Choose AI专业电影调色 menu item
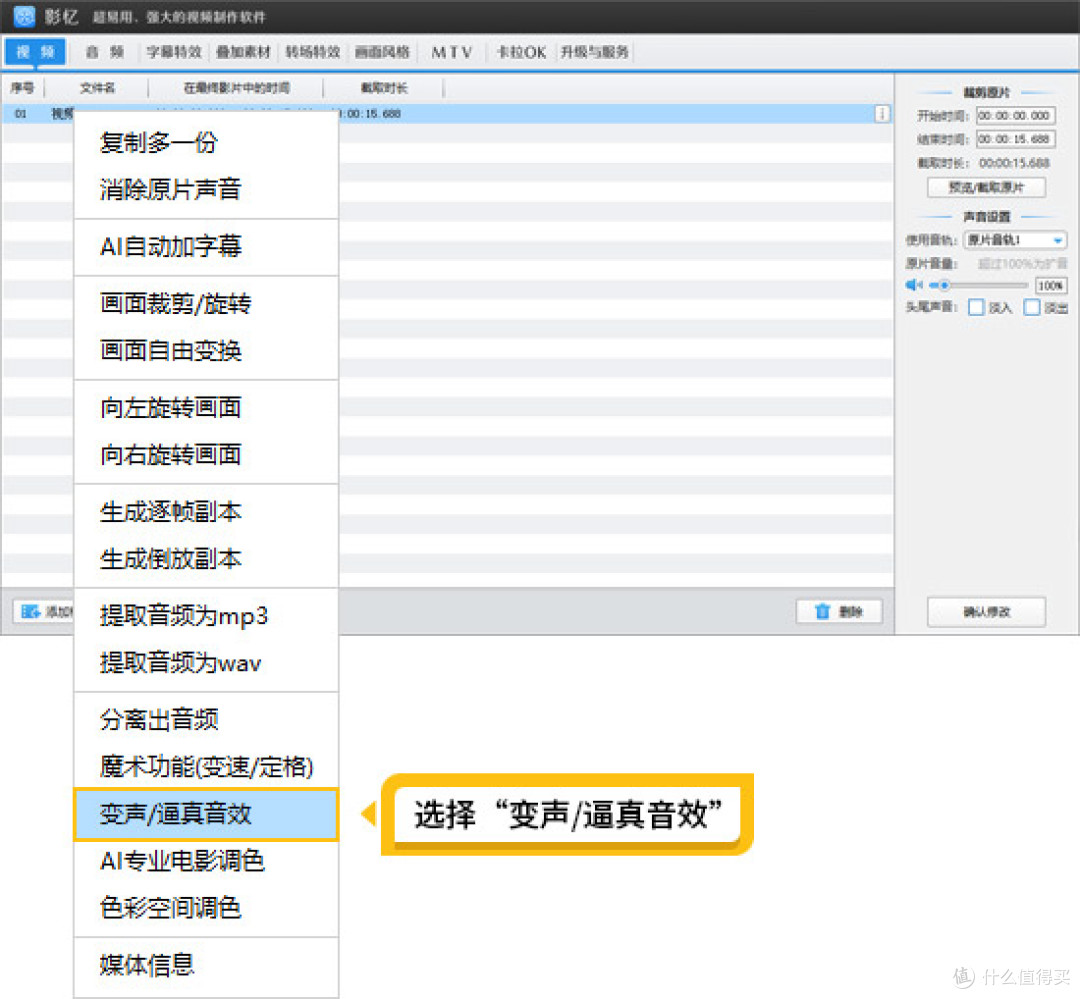The width and height of the screenshot is (1080, 999). [x=206, y=861]
